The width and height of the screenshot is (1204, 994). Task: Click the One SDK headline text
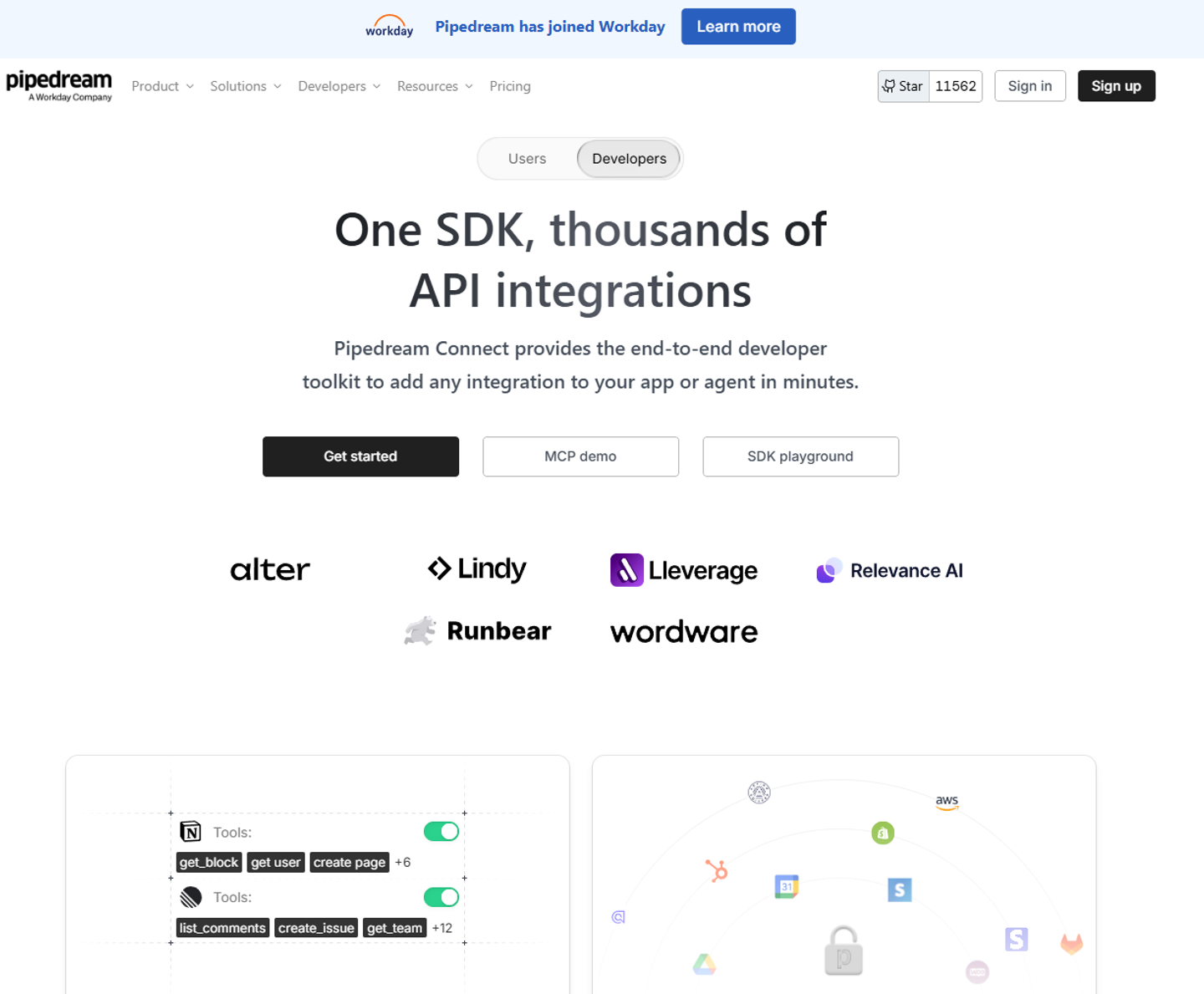point(580,260)
